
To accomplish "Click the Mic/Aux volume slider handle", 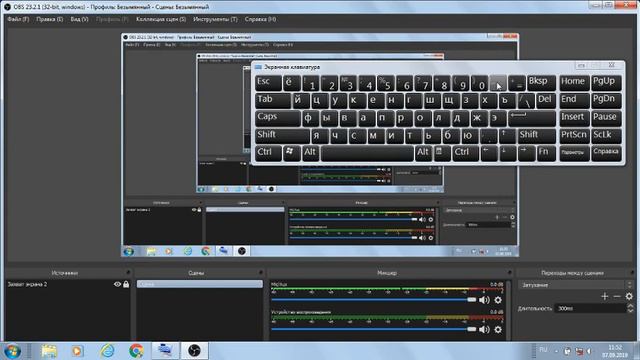I will pos(471,300).
